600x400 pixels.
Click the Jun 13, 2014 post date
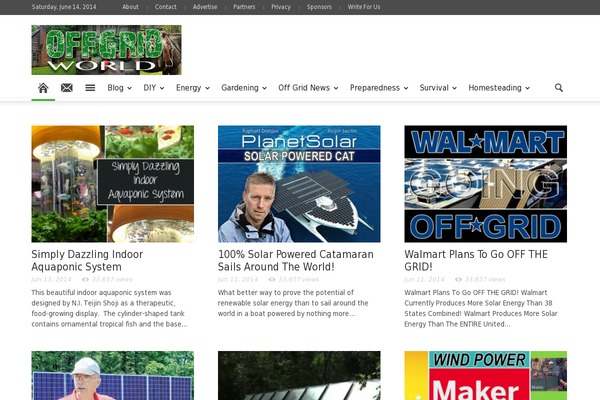51,279
